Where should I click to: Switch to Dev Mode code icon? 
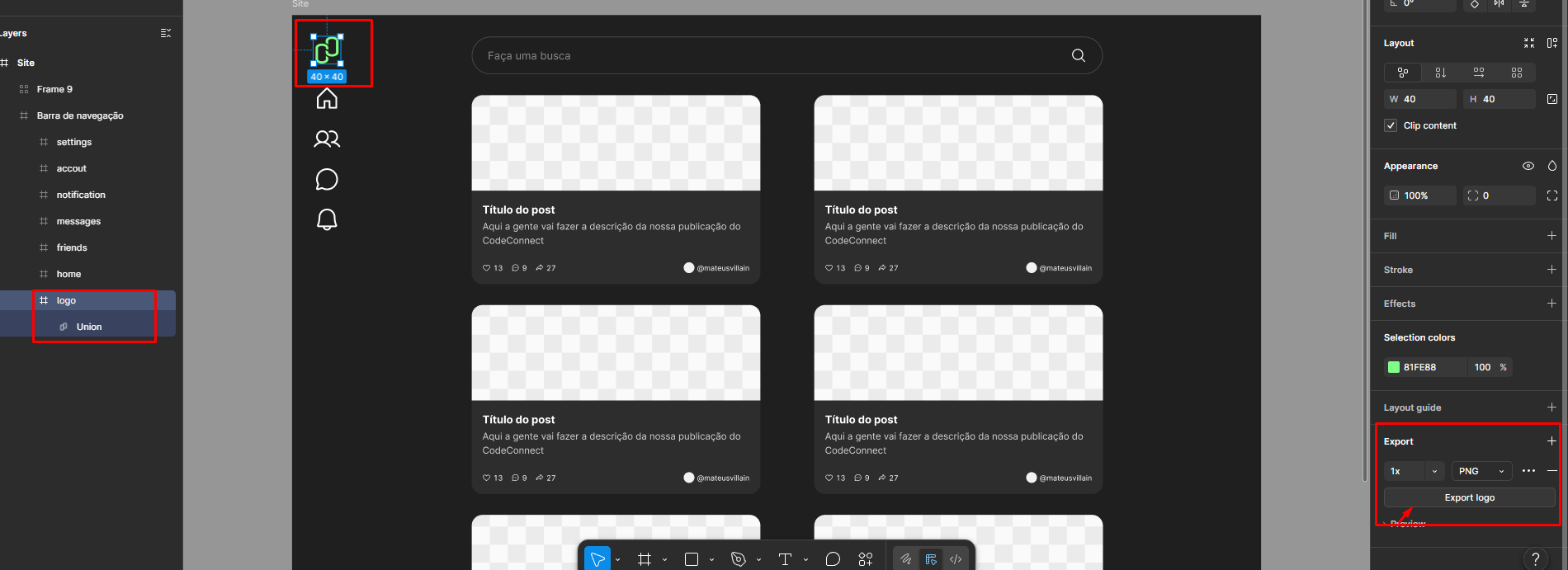(956, 559)
